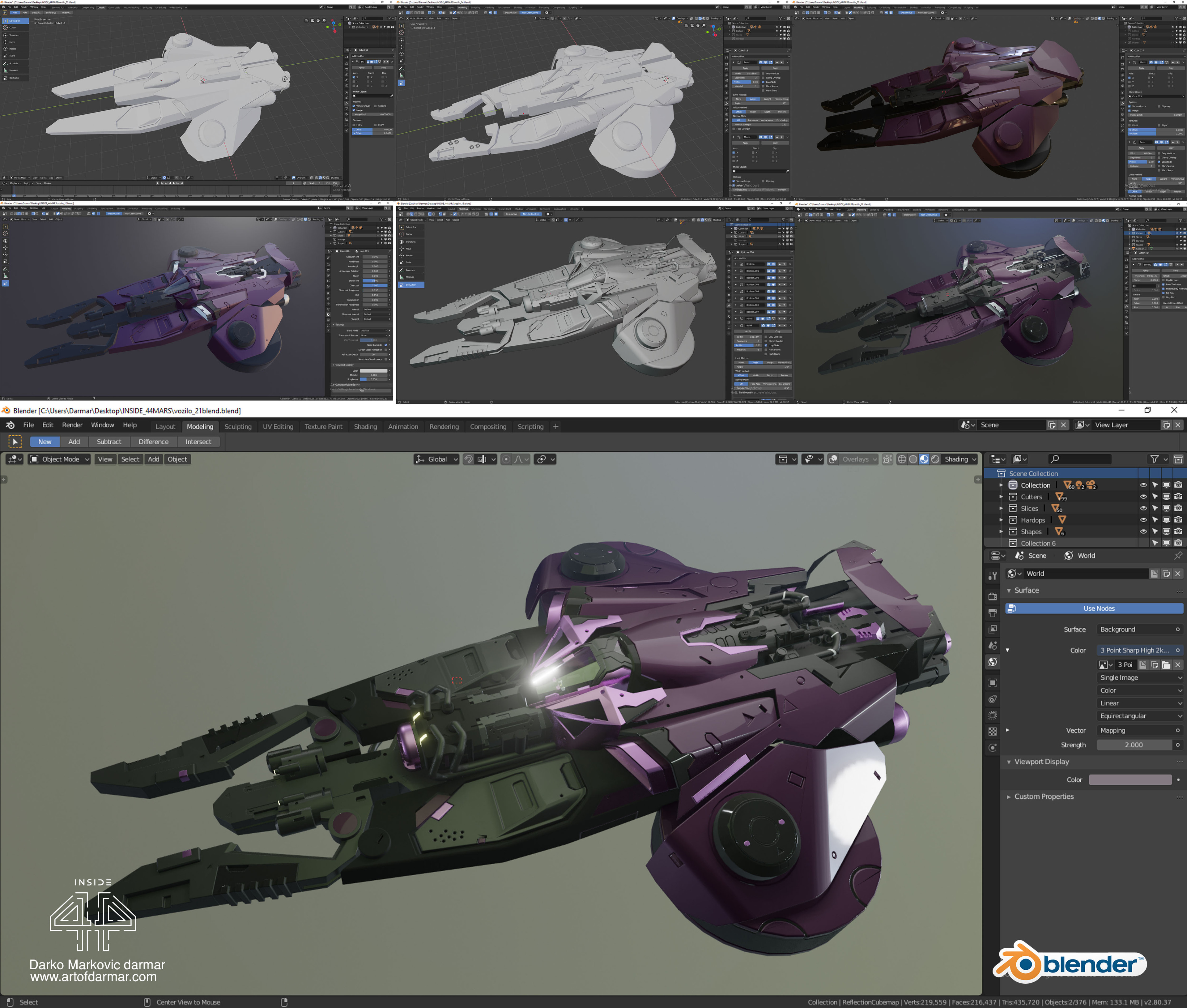Open the Equirectangular projection dropdown
This screenshot has height=1008, width=1187.
pyautogui.click(x=1140, y=716)
